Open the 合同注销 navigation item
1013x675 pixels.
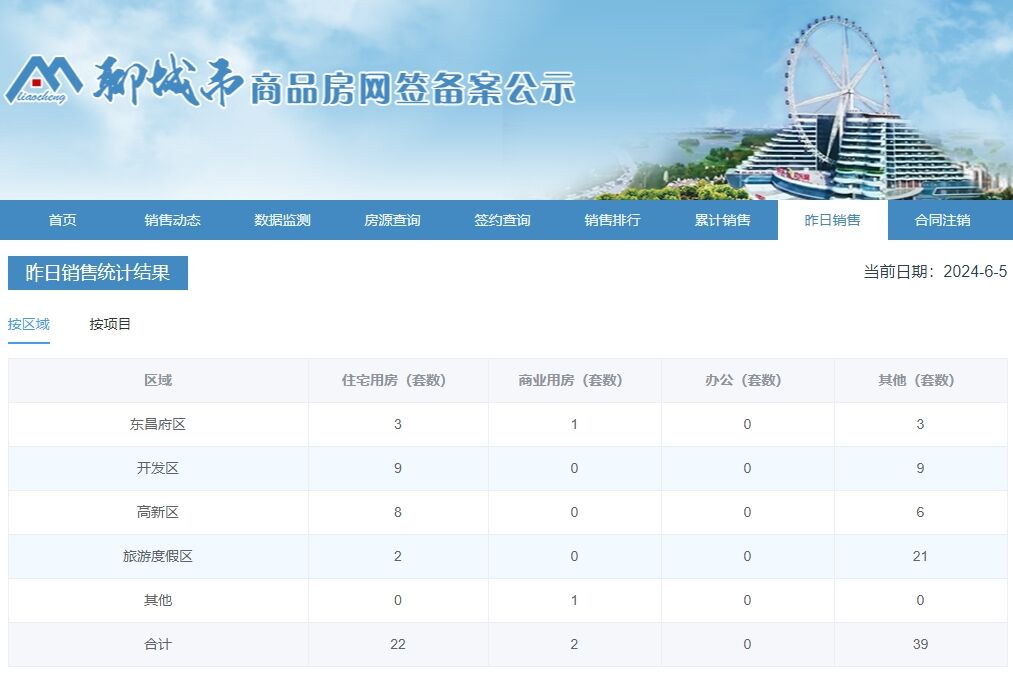941,220
